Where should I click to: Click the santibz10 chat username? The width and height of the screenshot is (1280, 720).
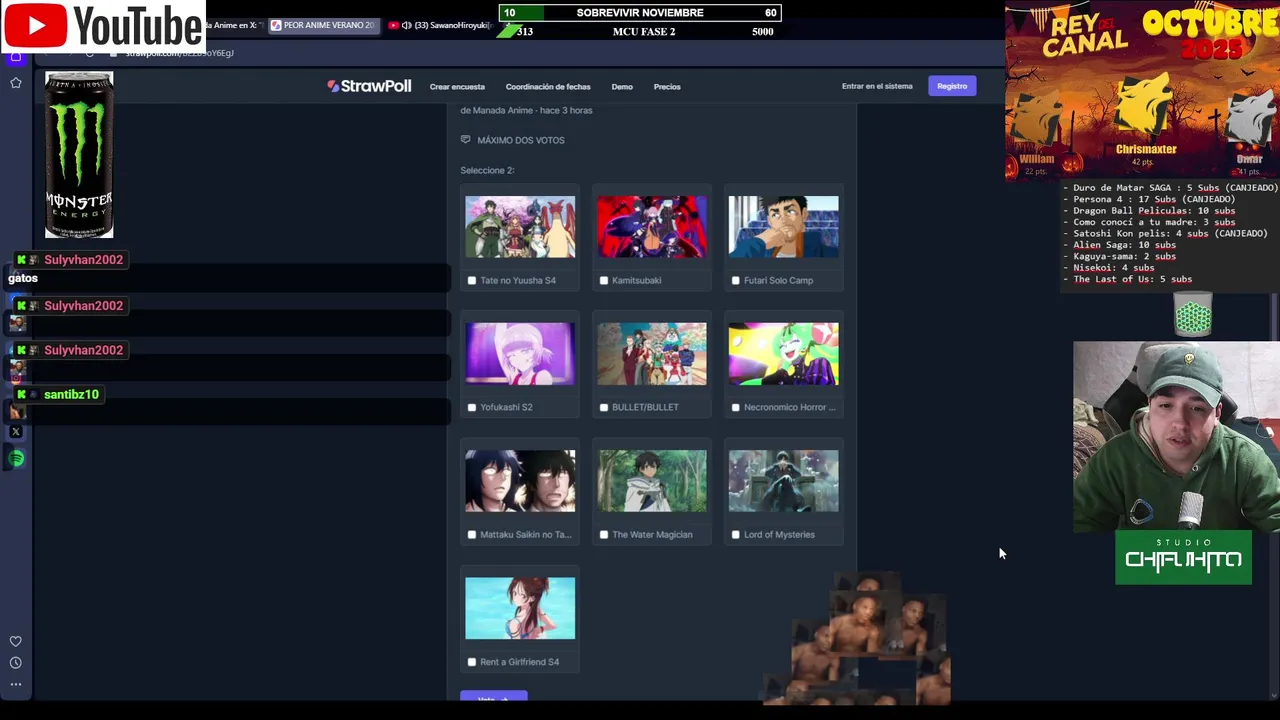[71, 395]
